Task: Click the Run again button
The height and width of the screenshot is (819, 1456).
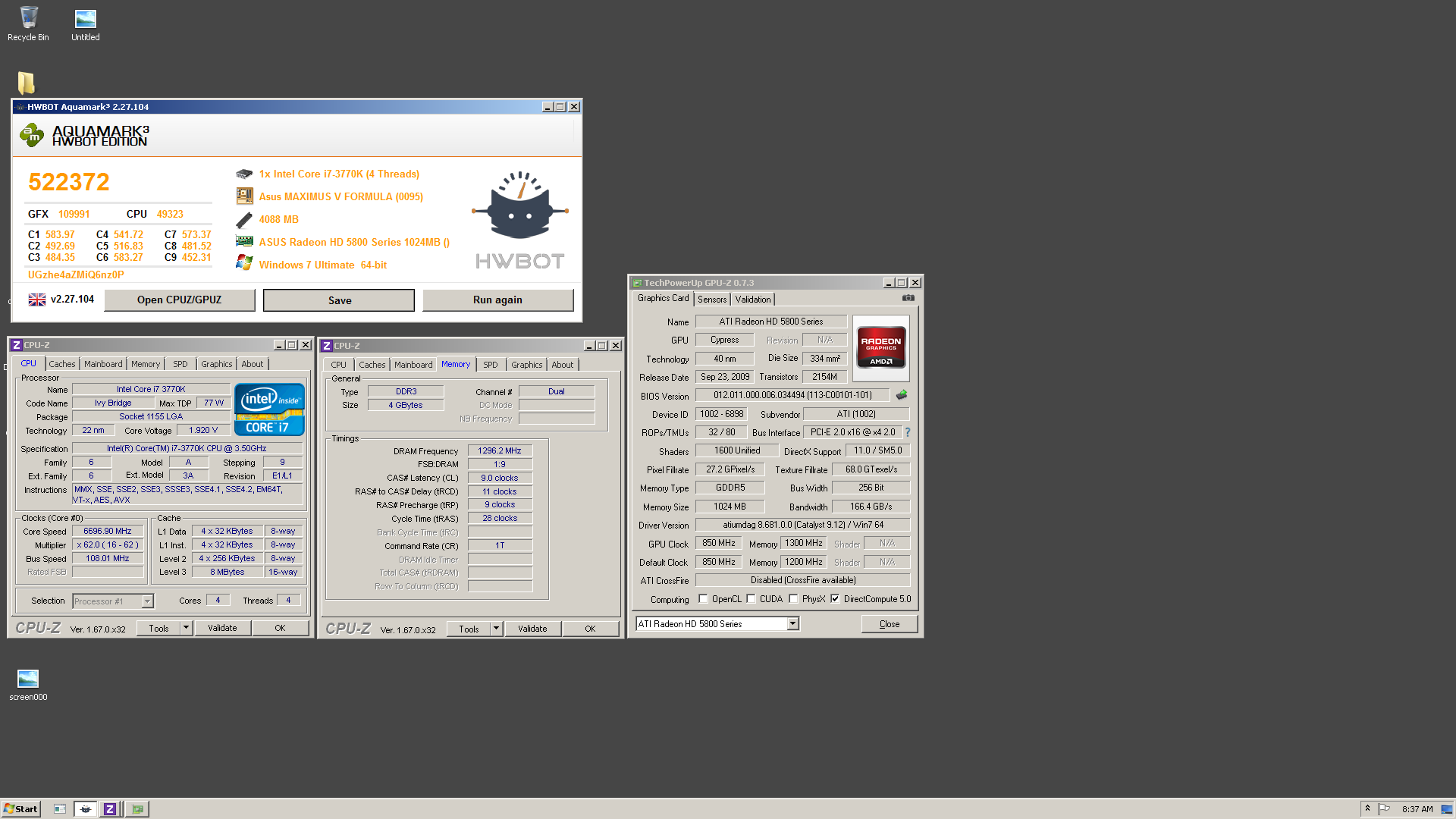Action: coord(497,300)
